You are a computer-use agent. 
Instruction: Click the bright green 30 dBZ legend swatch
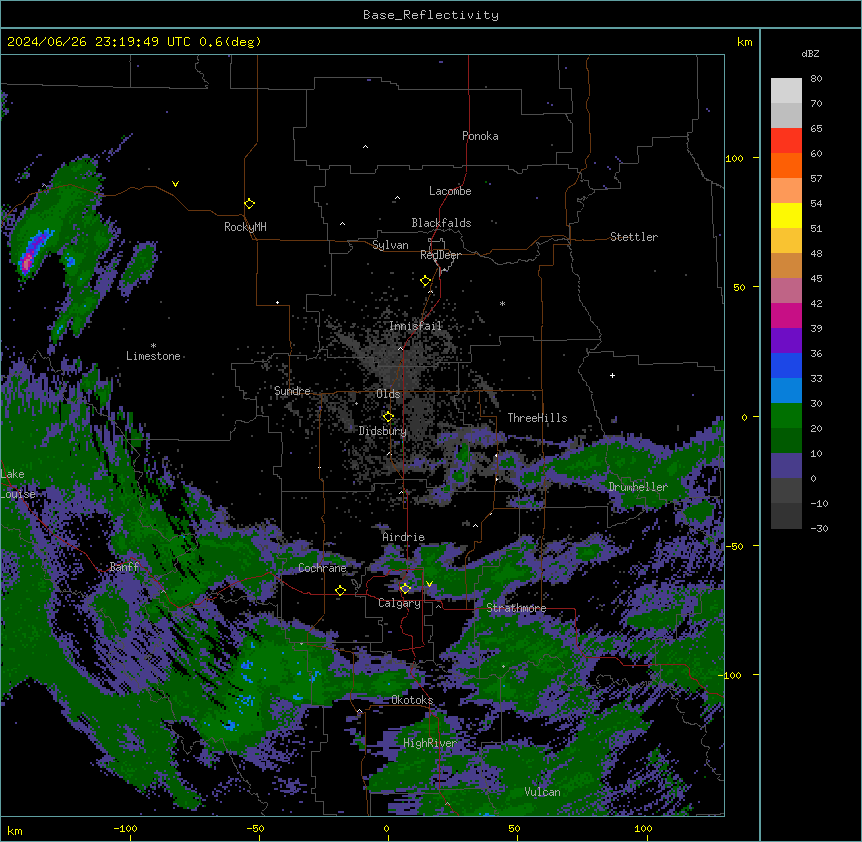coord(786,416)
